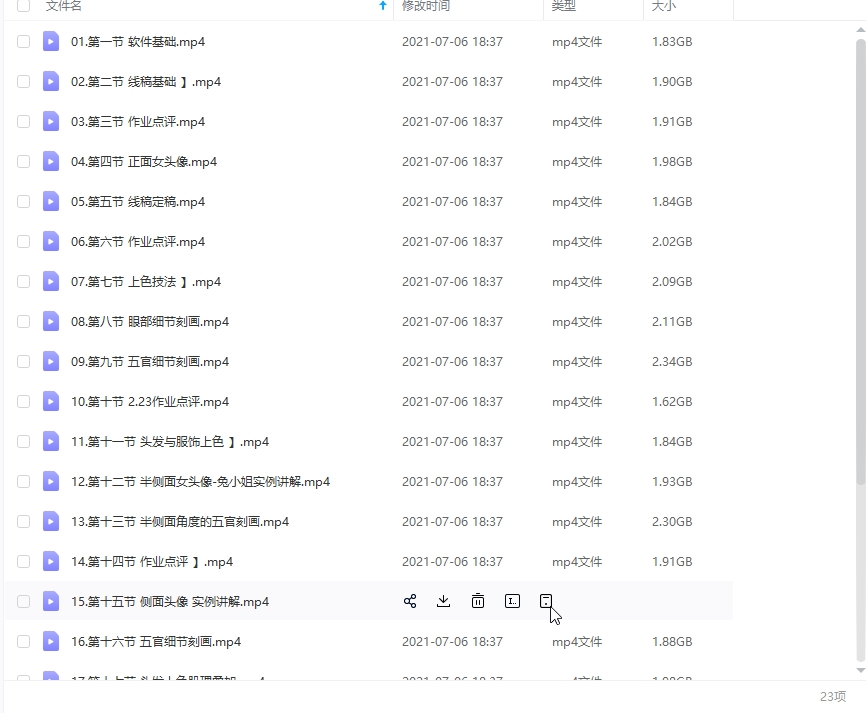Click the blue sort arrow in 文件名 header
Viewport: 866px width, 713px height.
click(383, 6)
